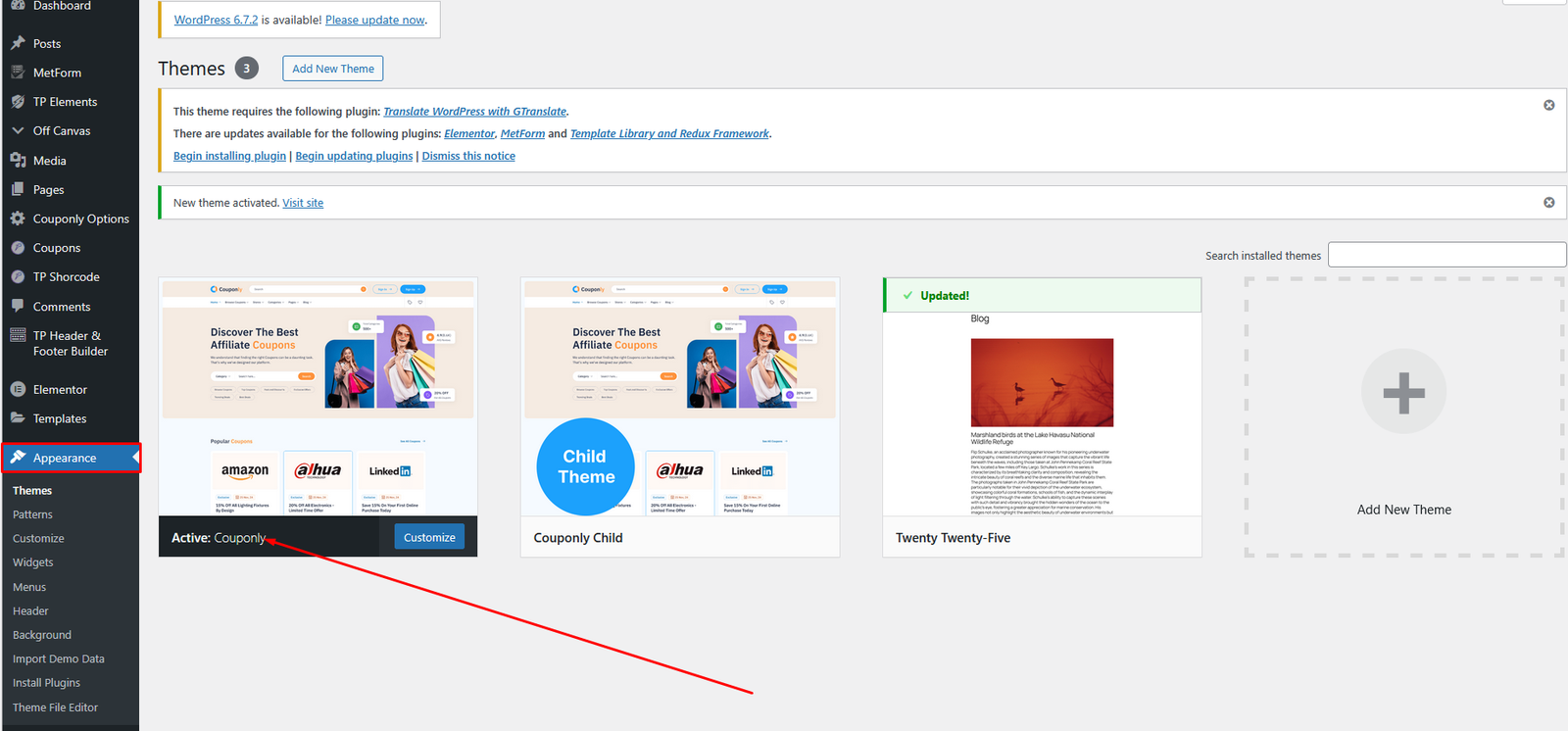Click the Pages icon in sidebar
The height and width of the screenshot is (731, 1568).
[18, 189]
